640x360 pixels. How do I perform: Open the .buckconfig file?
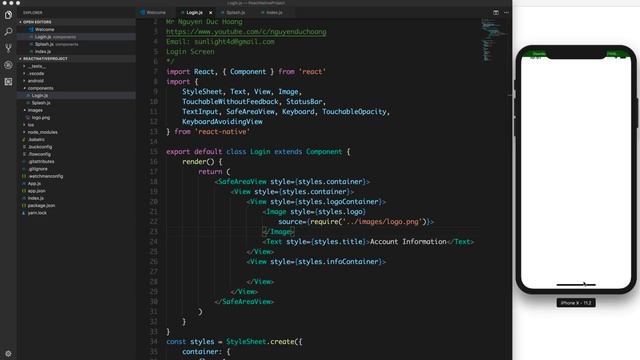pyautogui.click(x=40, y=147)
